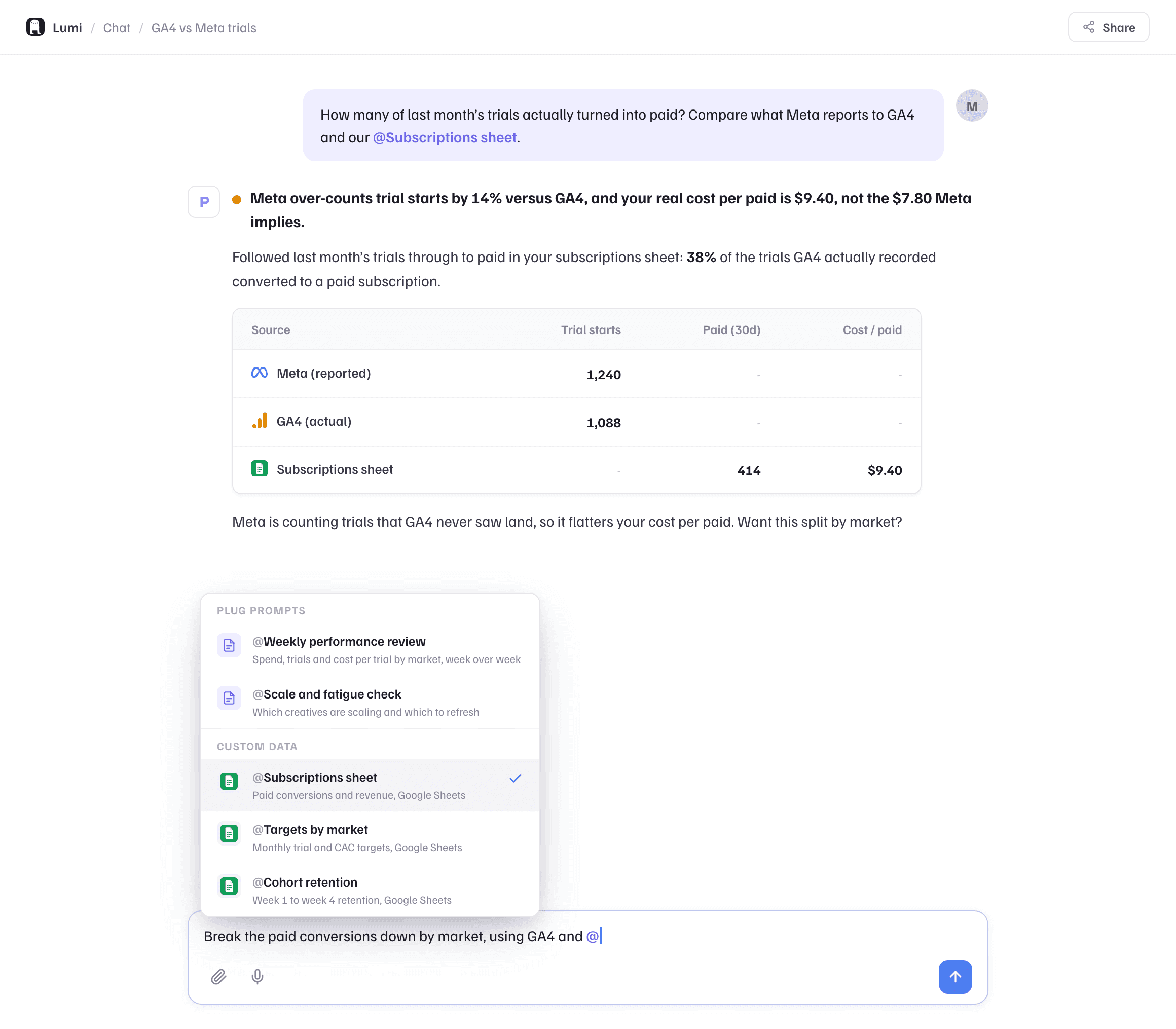Click the 1,240 trial starts value

(604, 375)
